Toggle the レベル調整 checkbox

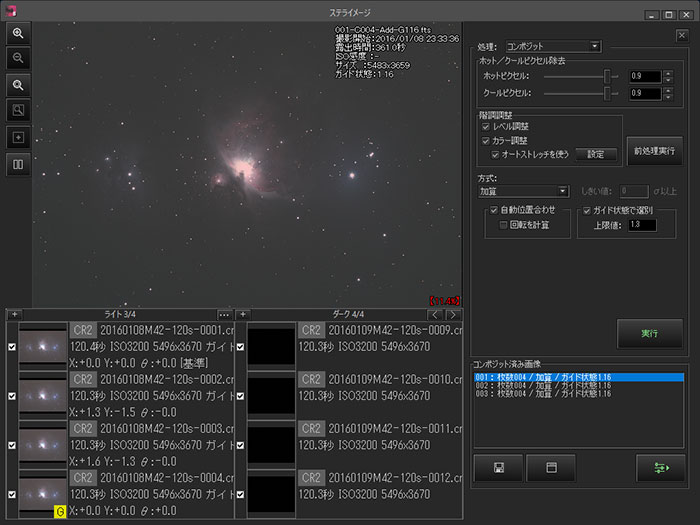coord(486,128)
